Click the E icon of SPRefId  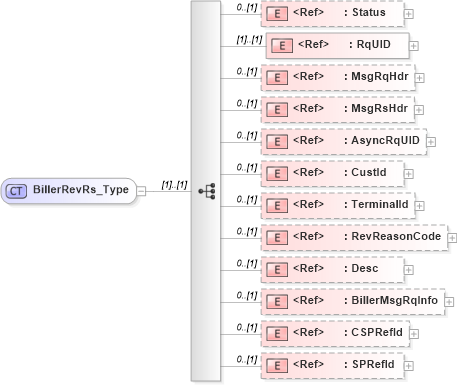277,366
